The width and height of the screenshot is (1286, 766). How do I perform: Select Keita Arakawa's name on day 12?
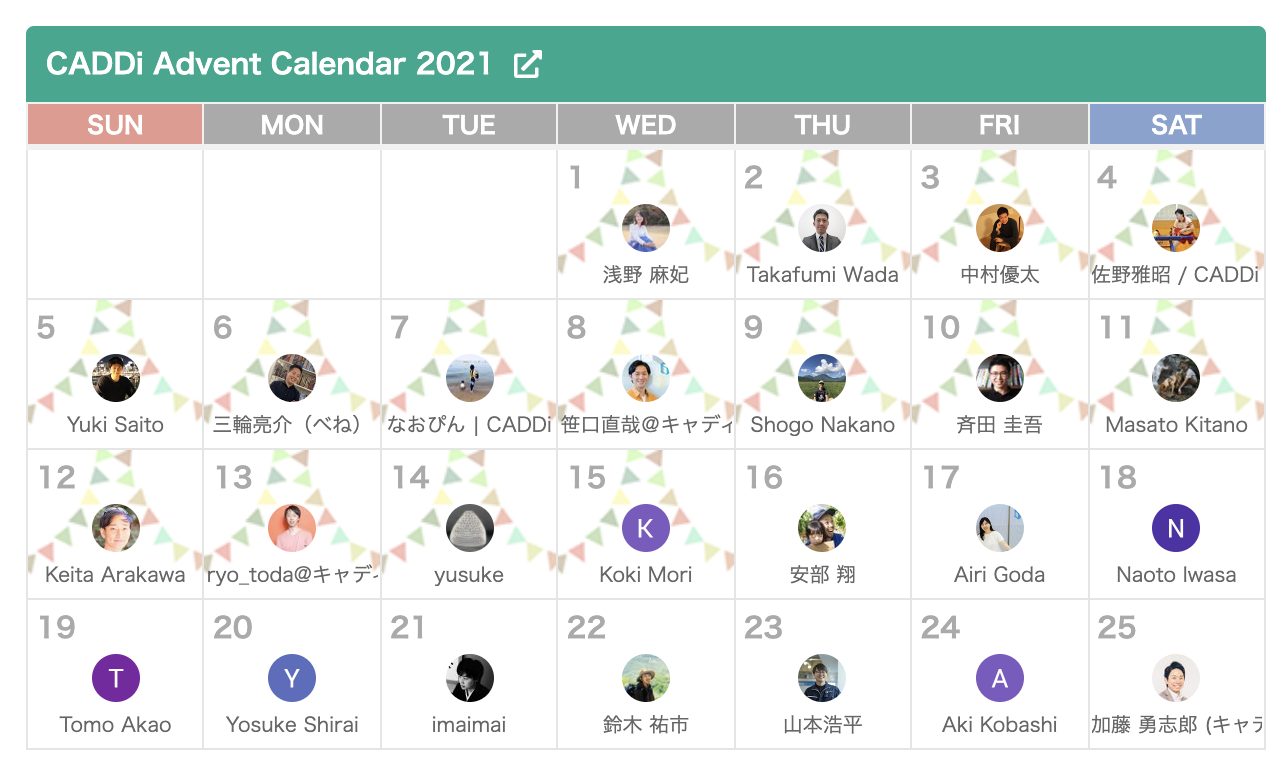pyautogui.click(x=116, y=575)
